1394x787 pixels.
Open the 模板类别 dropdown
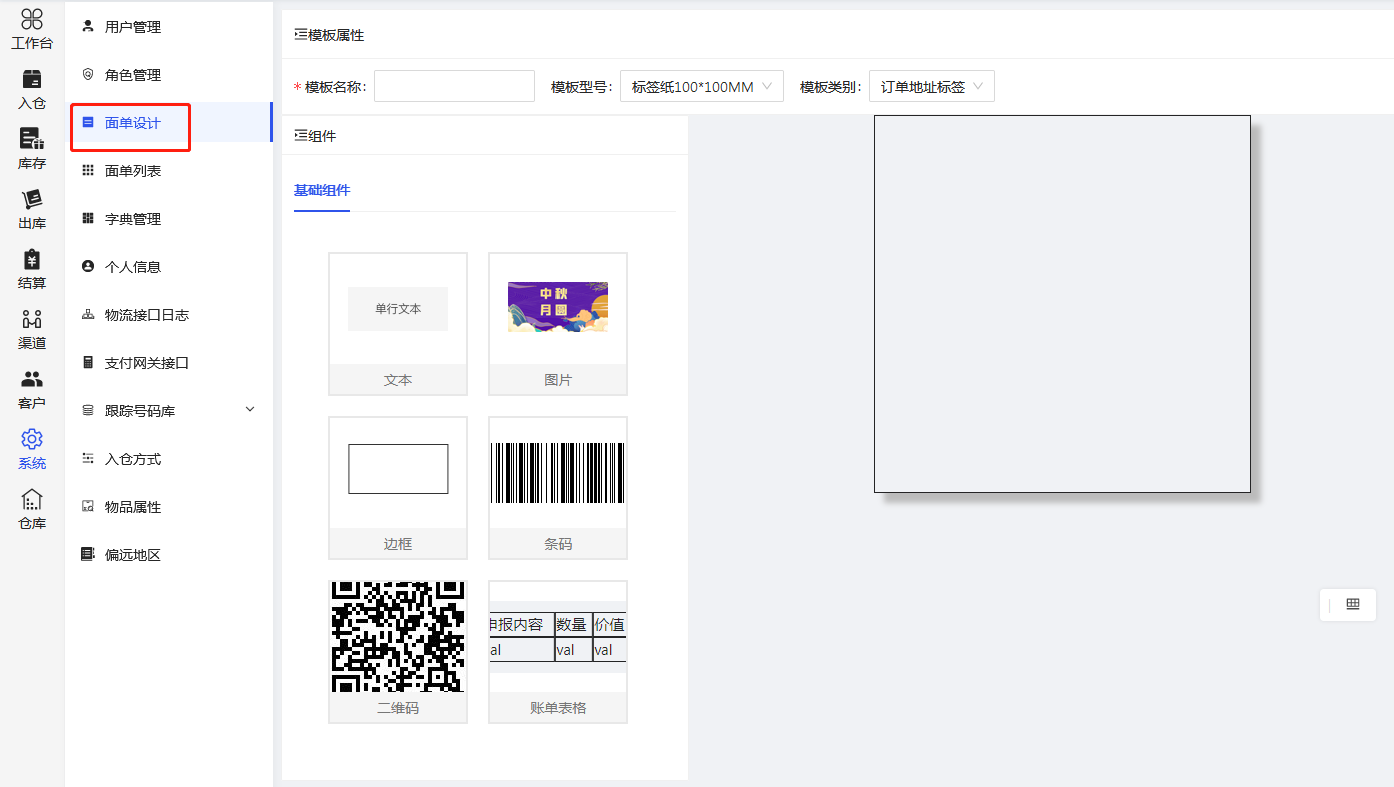pos(931,87)
